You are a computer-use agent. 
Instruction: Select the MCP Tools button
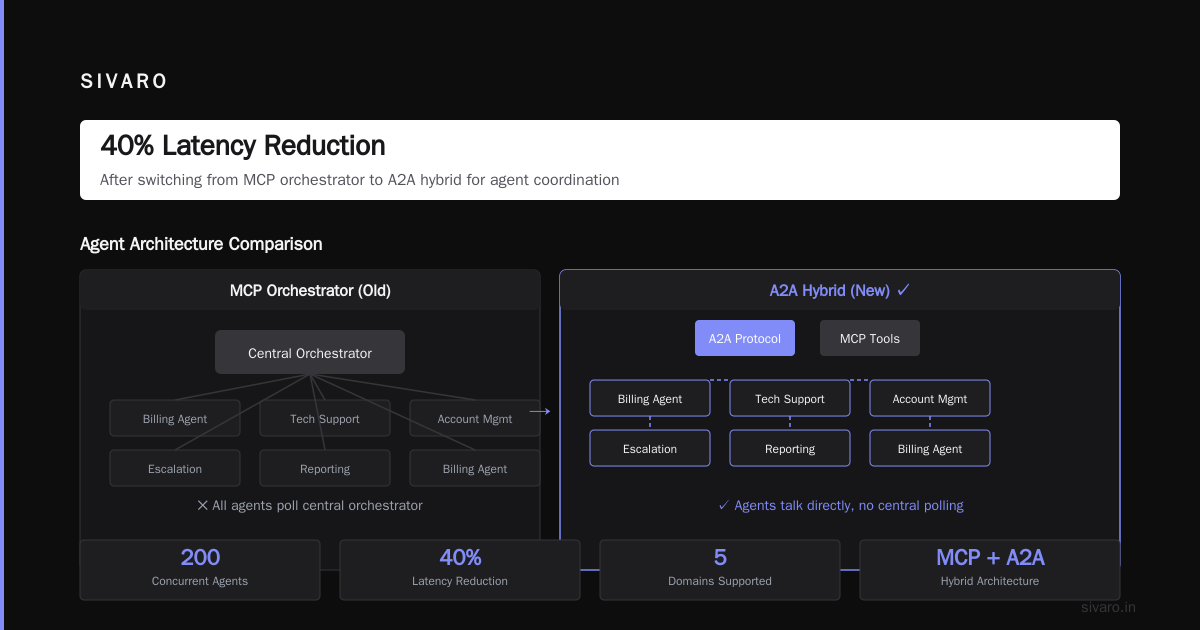coord(870,338)
